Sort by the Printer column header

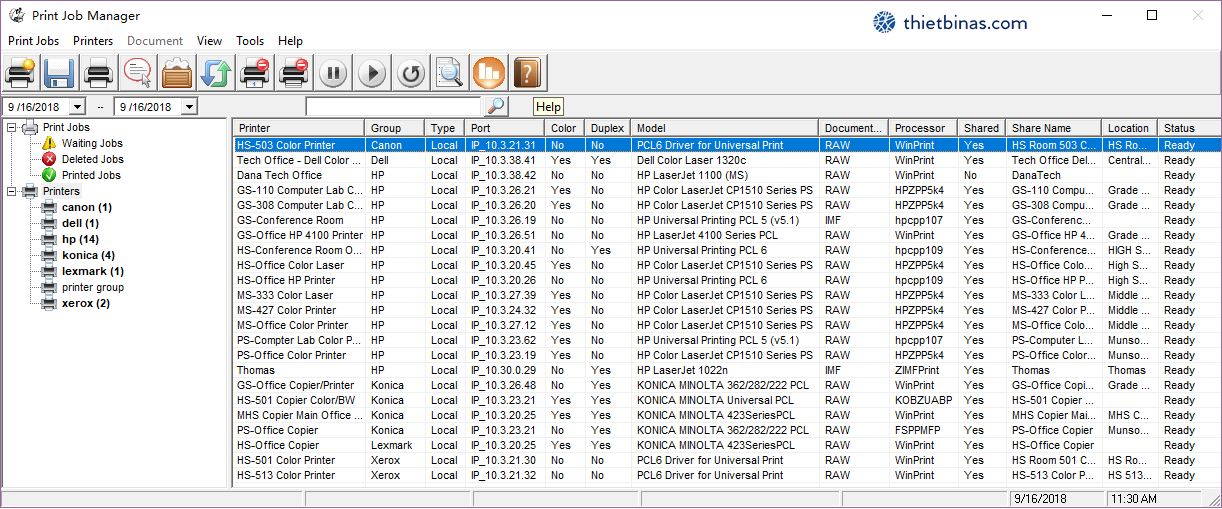299,128
